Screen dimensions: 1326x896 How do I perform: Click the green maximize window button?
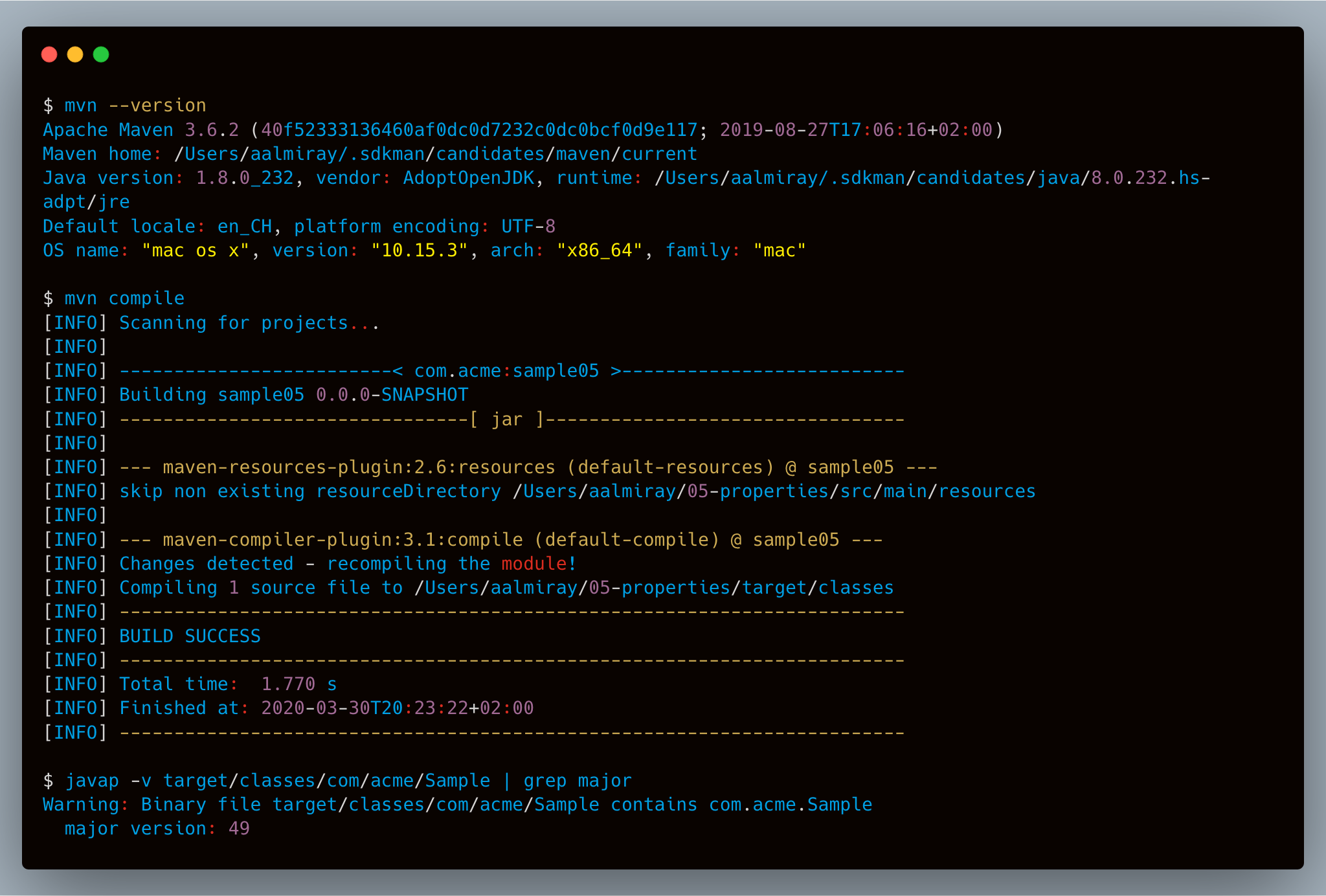pos(101,55)
